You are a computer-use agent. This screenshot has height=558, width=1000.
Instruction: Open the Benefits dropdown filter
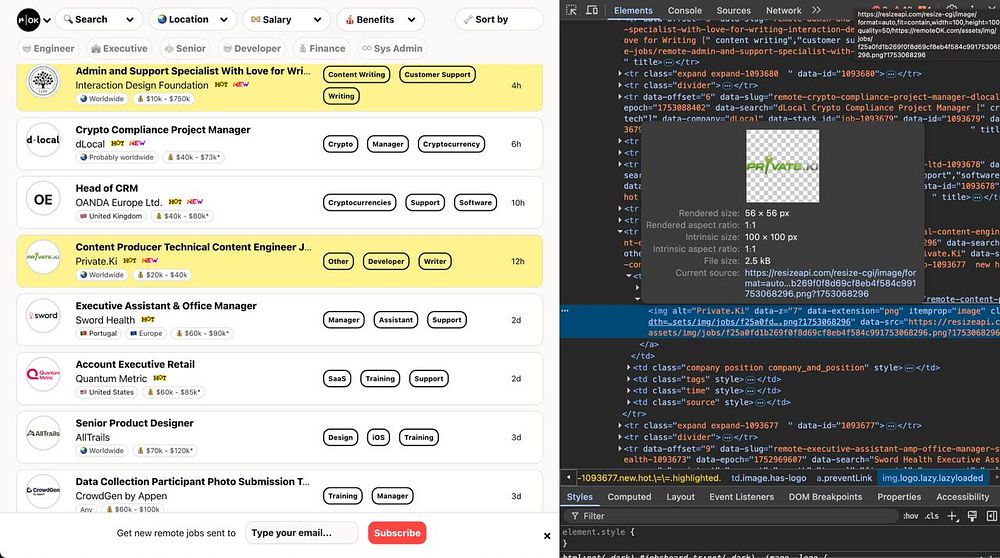click(382, 19)
